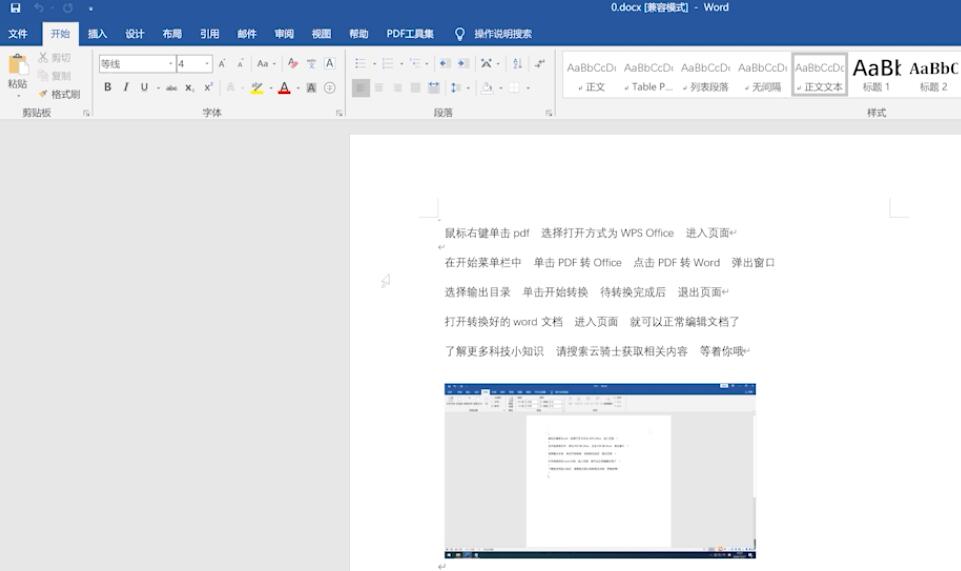This screenshot has height=571, width=961.
Task: Apply yellow text highlight color
Action: click(x=257, y=88)
